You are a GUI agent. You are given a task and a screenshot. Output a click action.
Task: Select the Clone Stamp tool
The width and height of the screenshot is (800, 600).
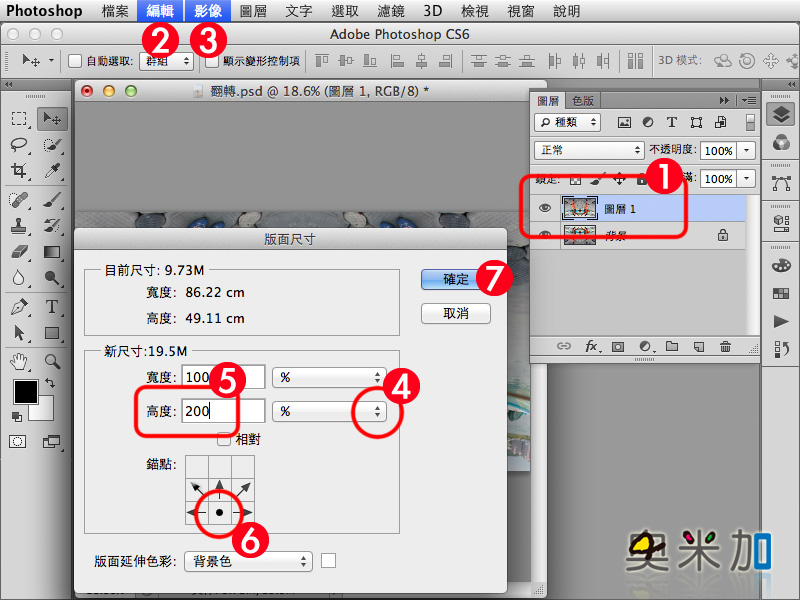point(19,226)
